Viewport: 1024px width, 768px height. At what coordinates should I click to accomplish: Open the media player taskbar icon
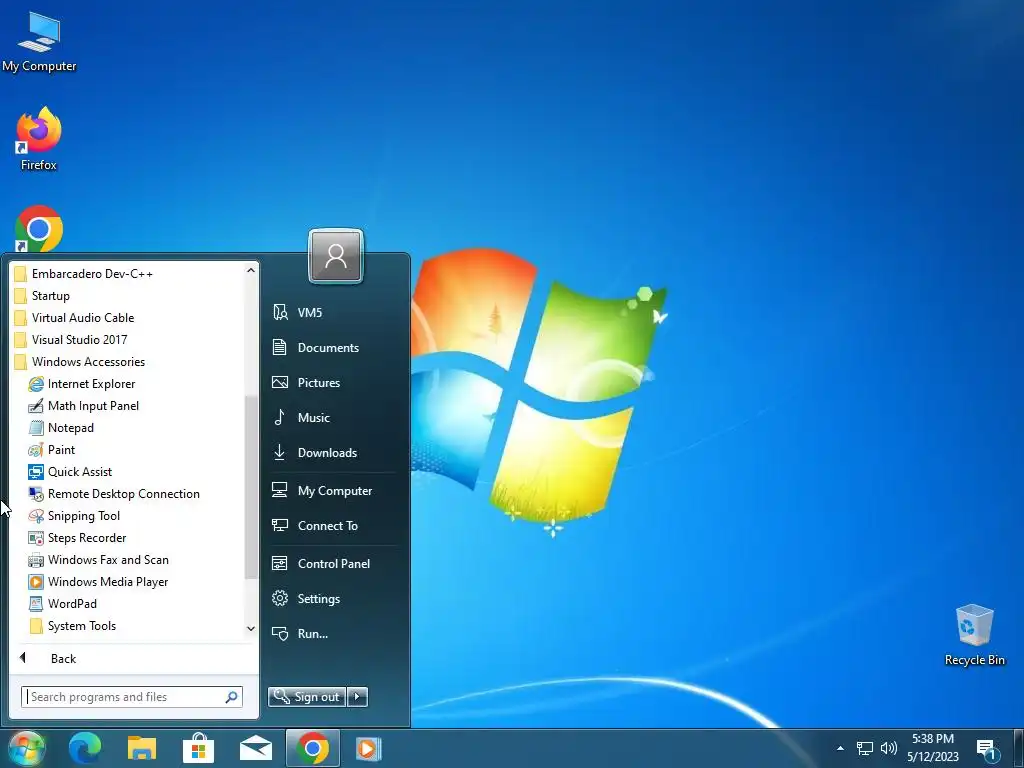pyautogui.click(x=369, y=748)
